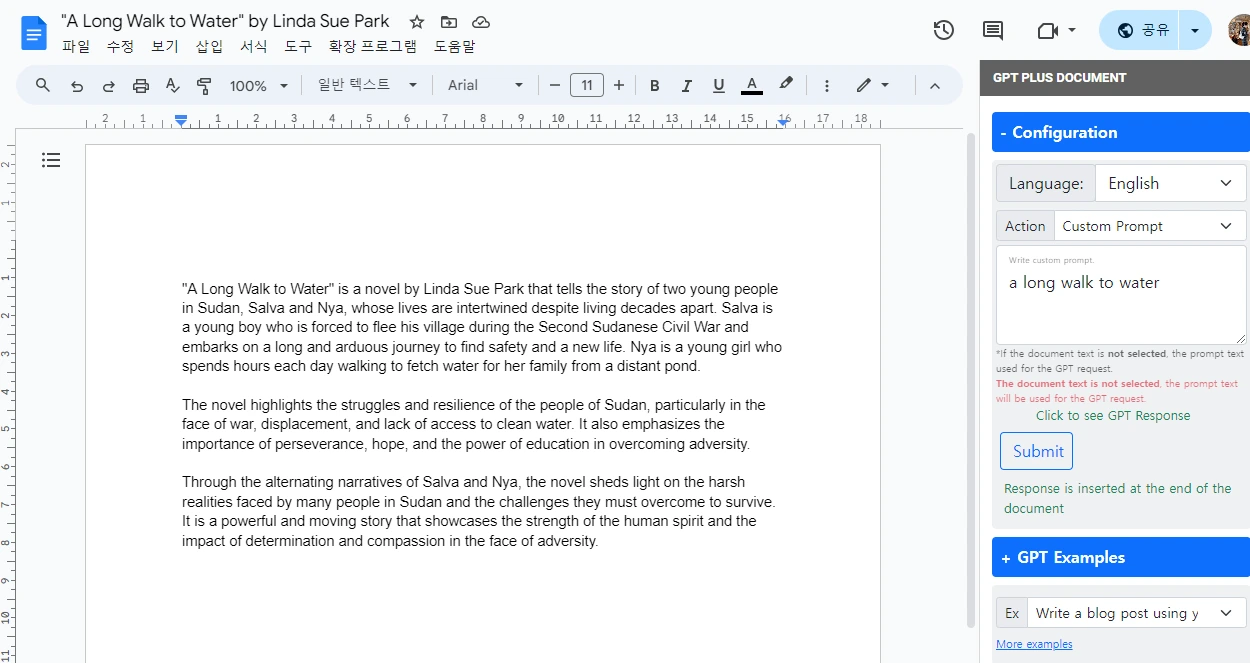
Task: Show more toolbar options (three dots)
Action: (826, 86)
